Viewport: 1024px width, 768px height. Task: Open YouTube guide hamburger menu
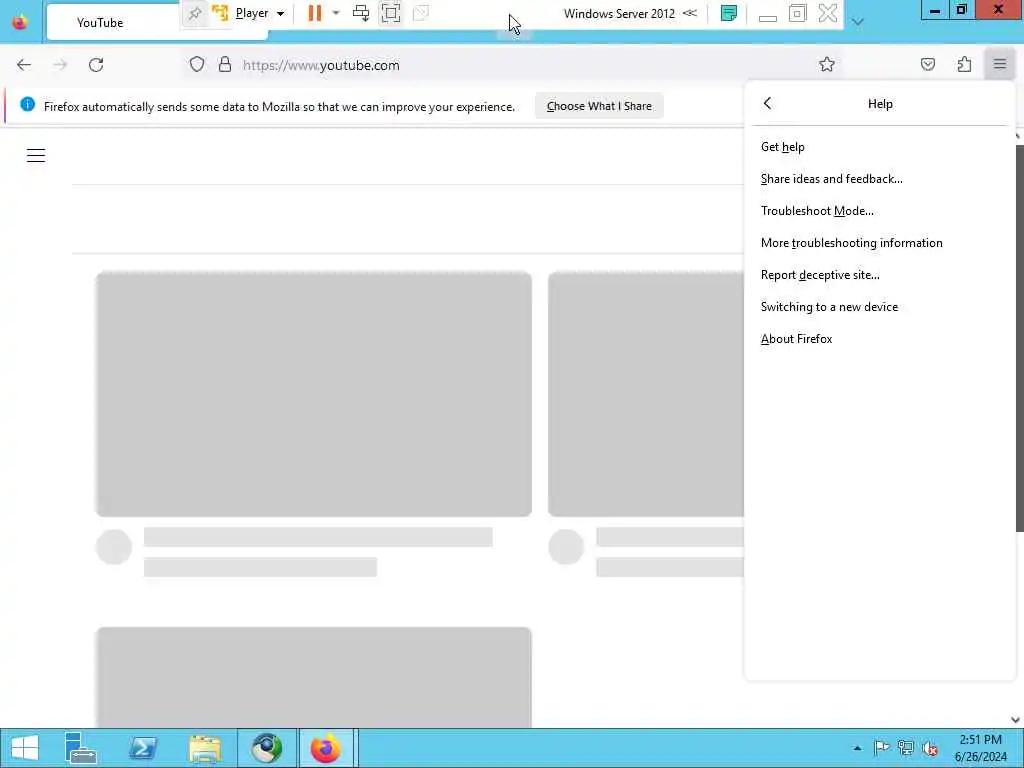pos(36,155)
